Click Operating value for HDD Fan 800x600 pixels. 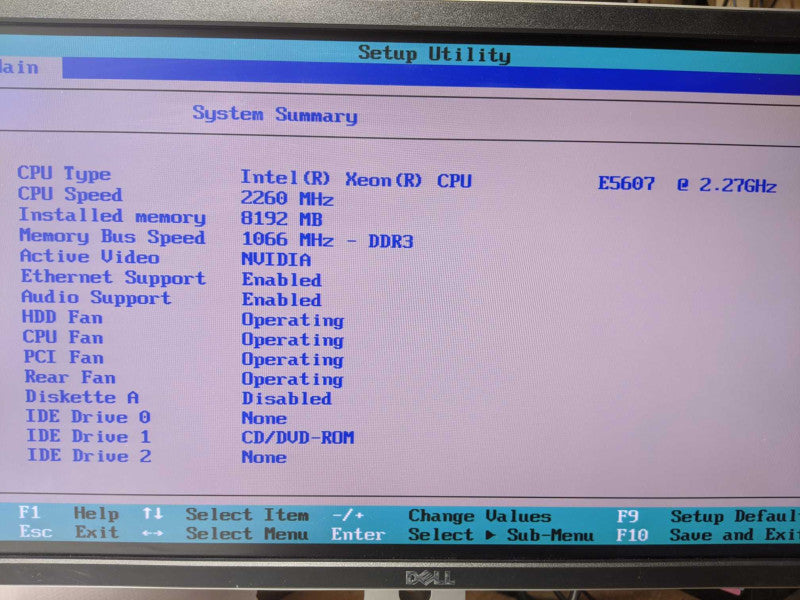click(293, 320)
